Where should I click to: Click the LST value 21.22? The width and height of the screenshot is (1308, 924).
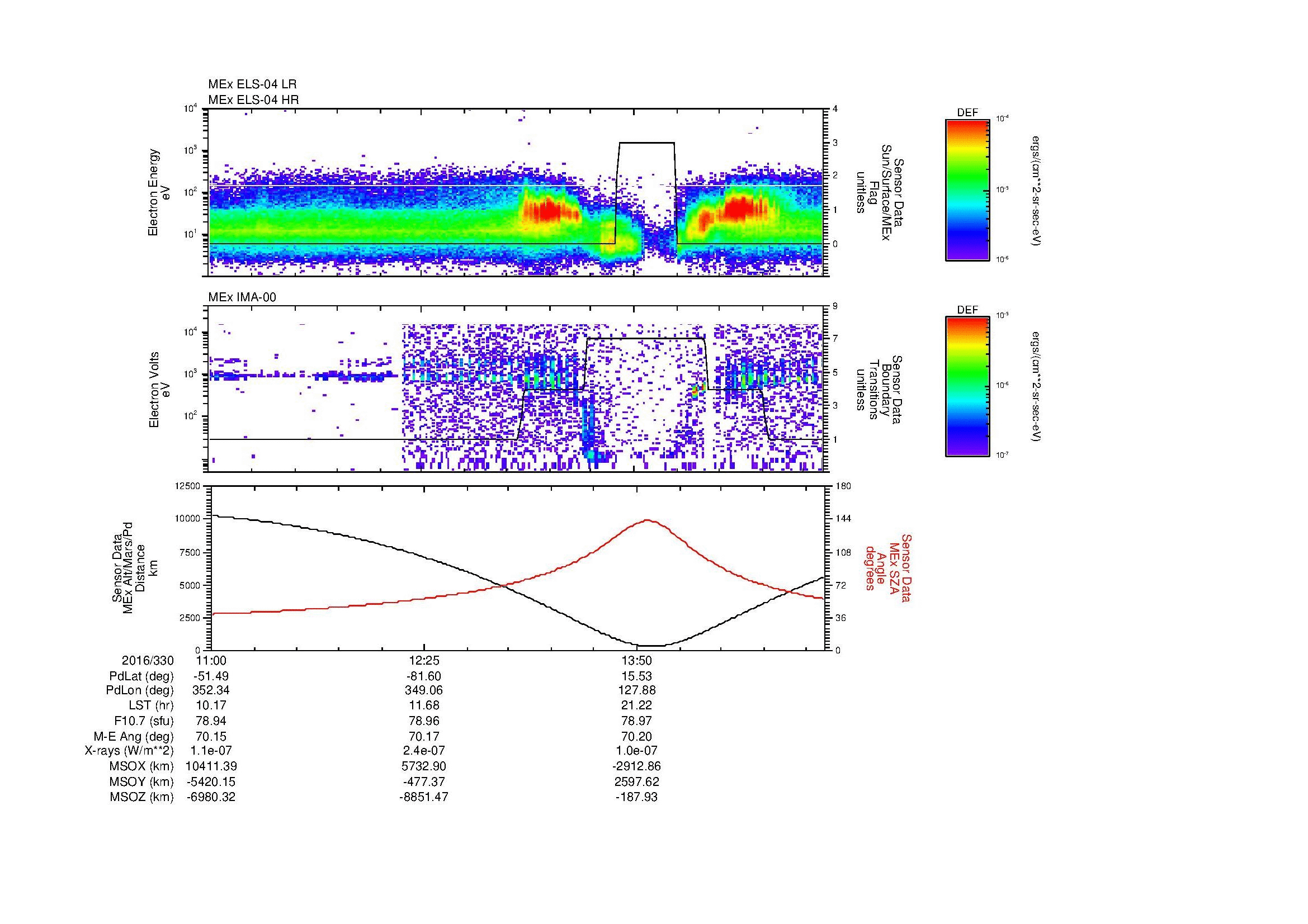coord(636,705)
